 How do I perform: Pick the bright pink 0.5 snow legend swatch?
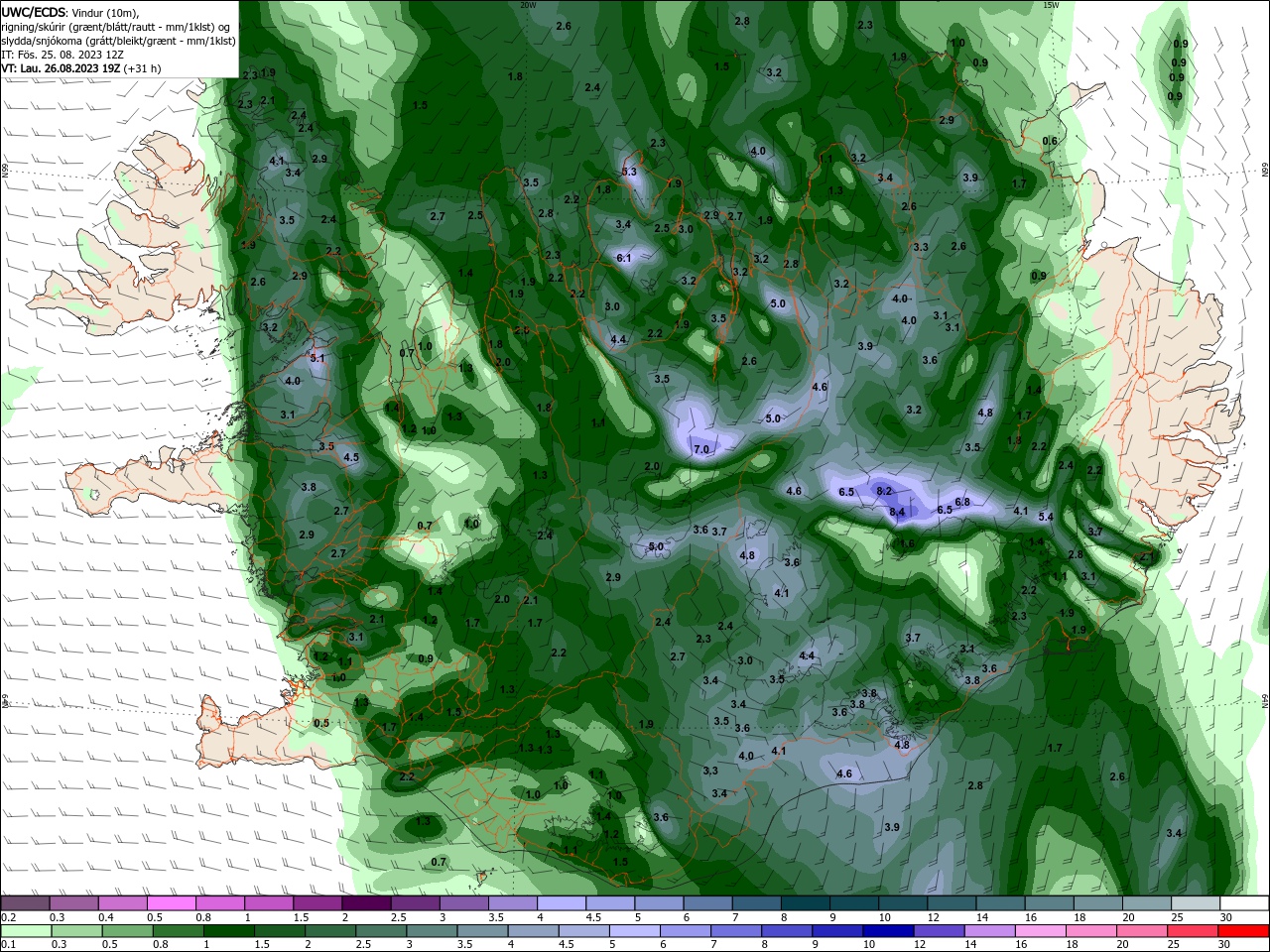click(x=172, y=903)
